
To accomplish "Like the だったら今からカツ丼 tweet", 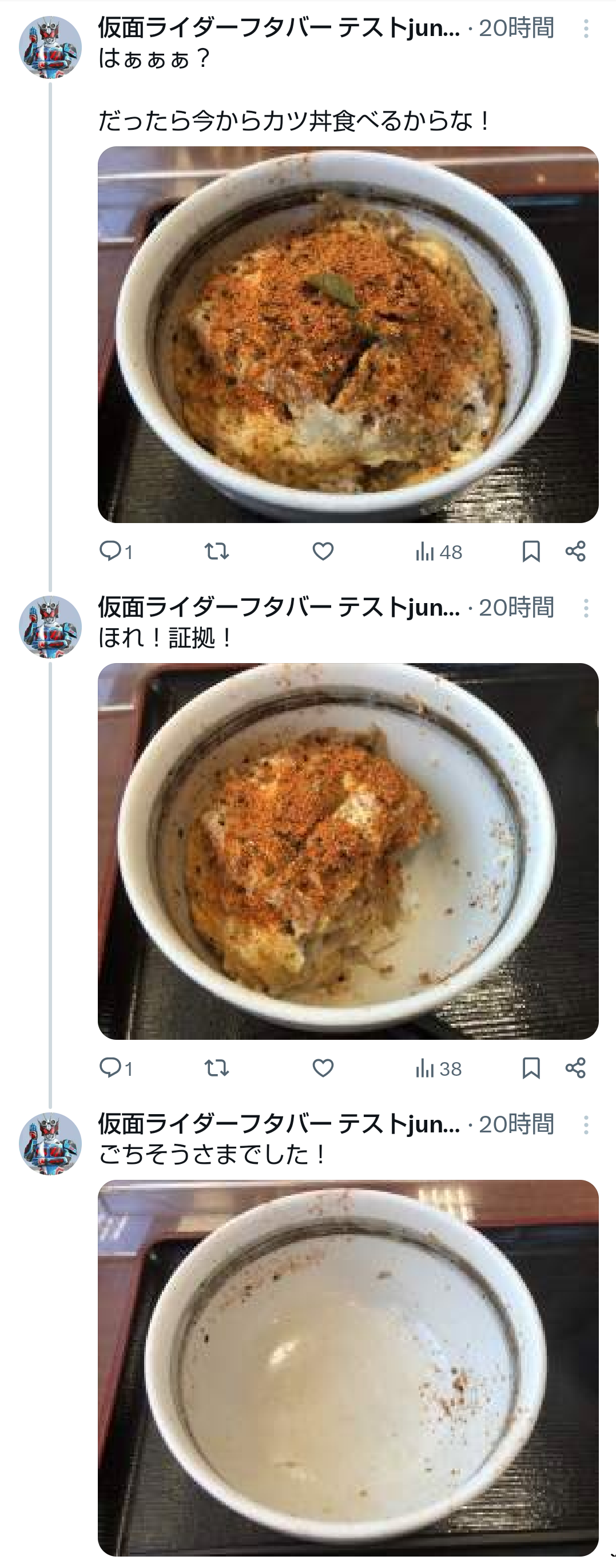I will tap(323, 552).
